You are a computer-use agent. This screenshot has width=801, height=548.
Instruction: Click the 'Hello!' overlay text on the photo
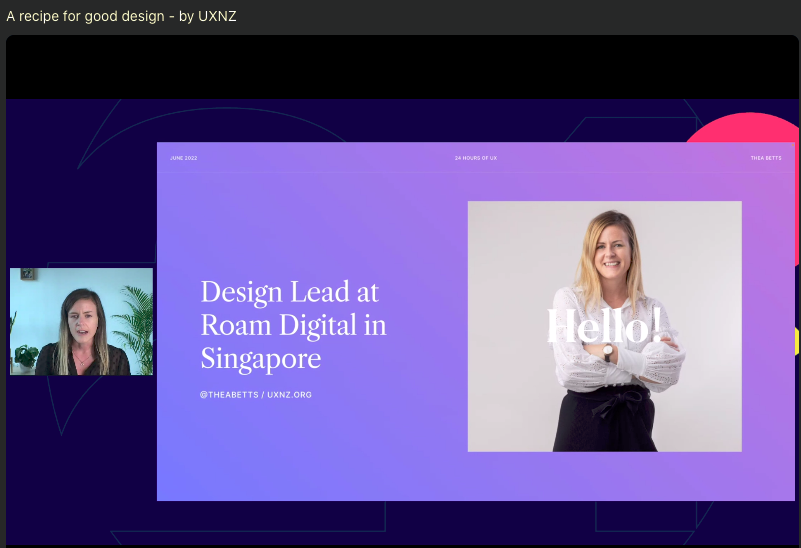coord(604,325)
